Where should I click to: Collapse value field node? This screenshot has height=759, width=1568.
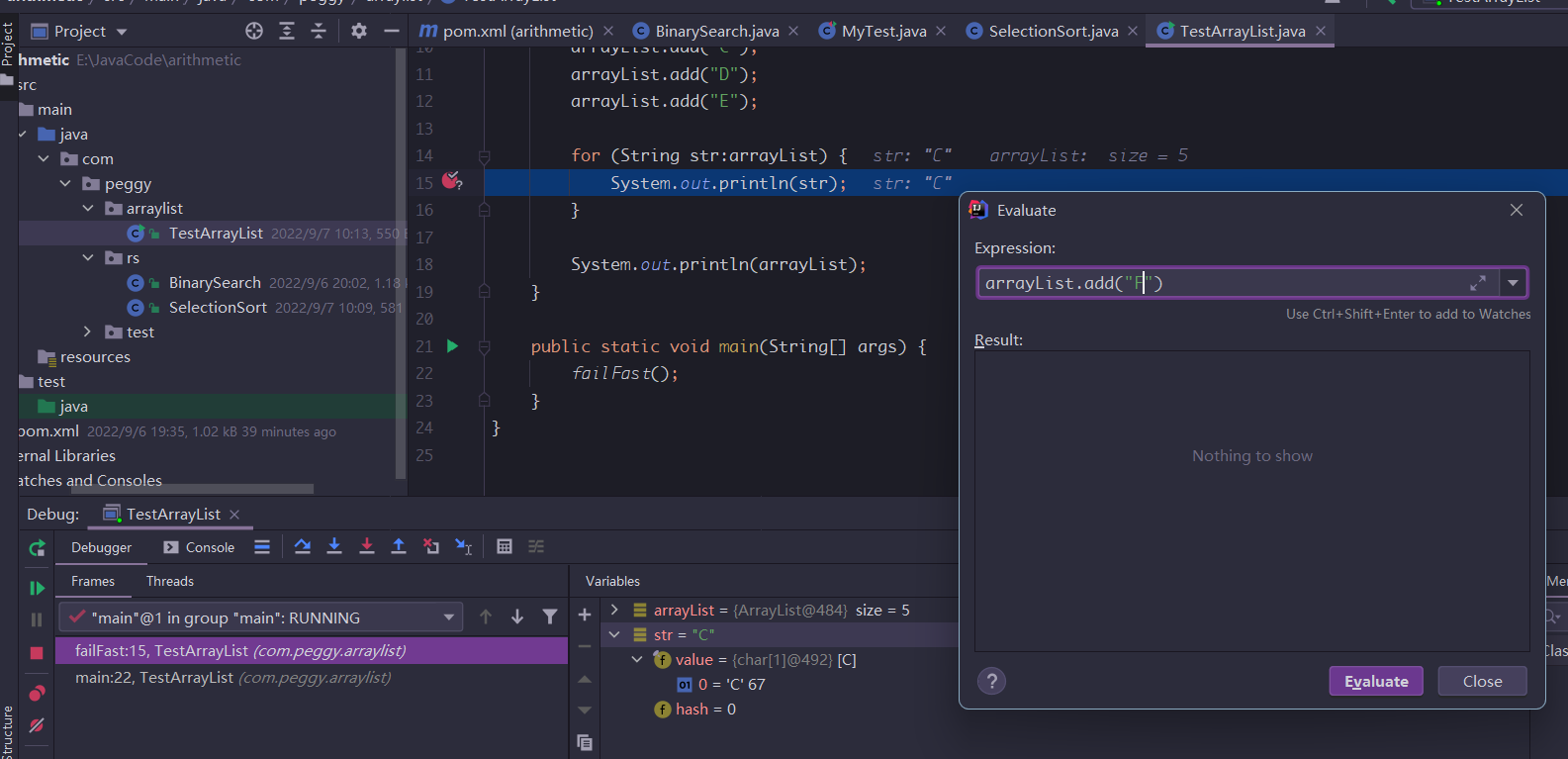(x=637, y=659)
